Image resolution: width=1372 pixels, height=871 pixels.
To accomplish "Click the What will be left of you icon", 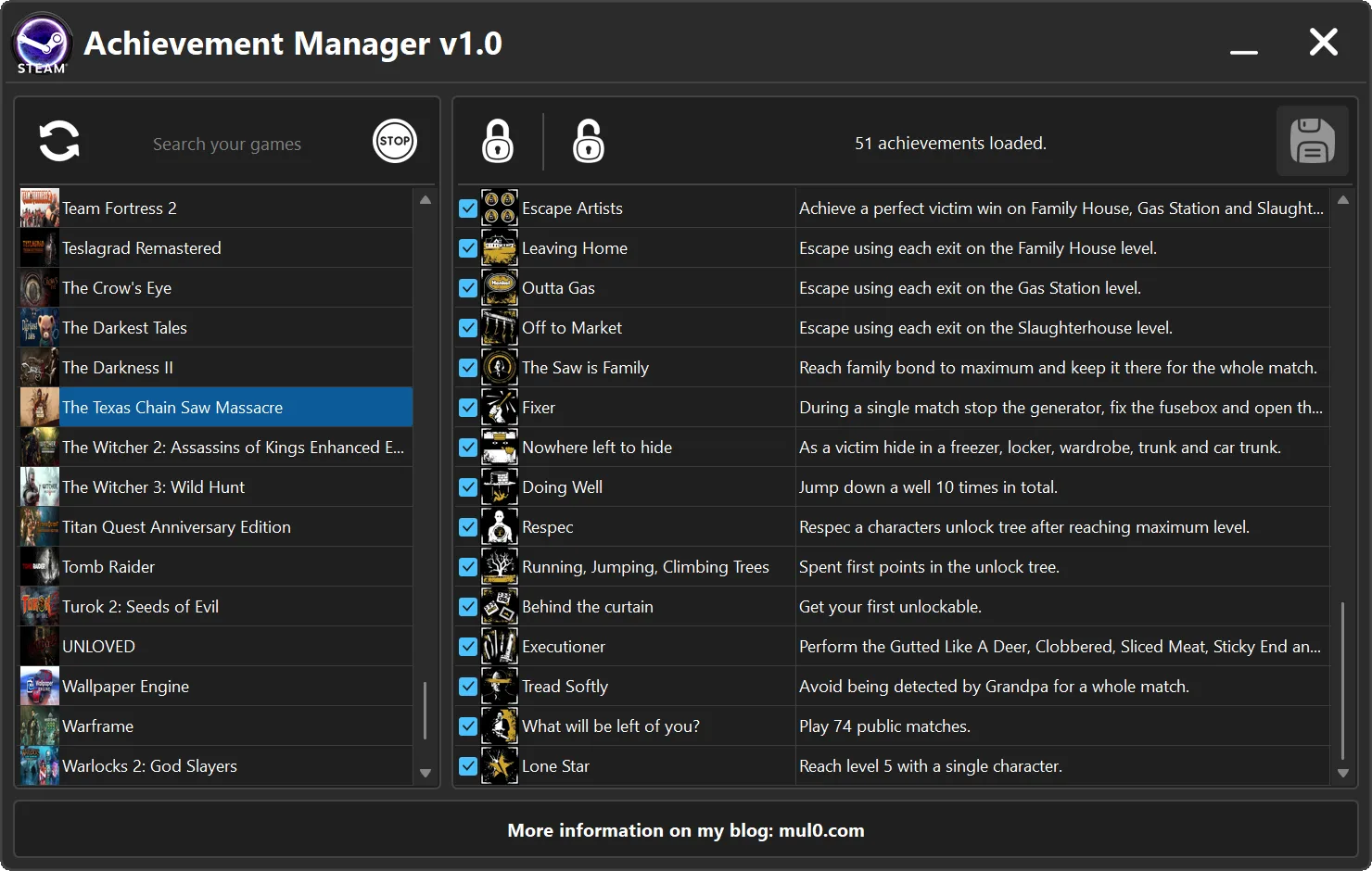I will coord(500,726).
